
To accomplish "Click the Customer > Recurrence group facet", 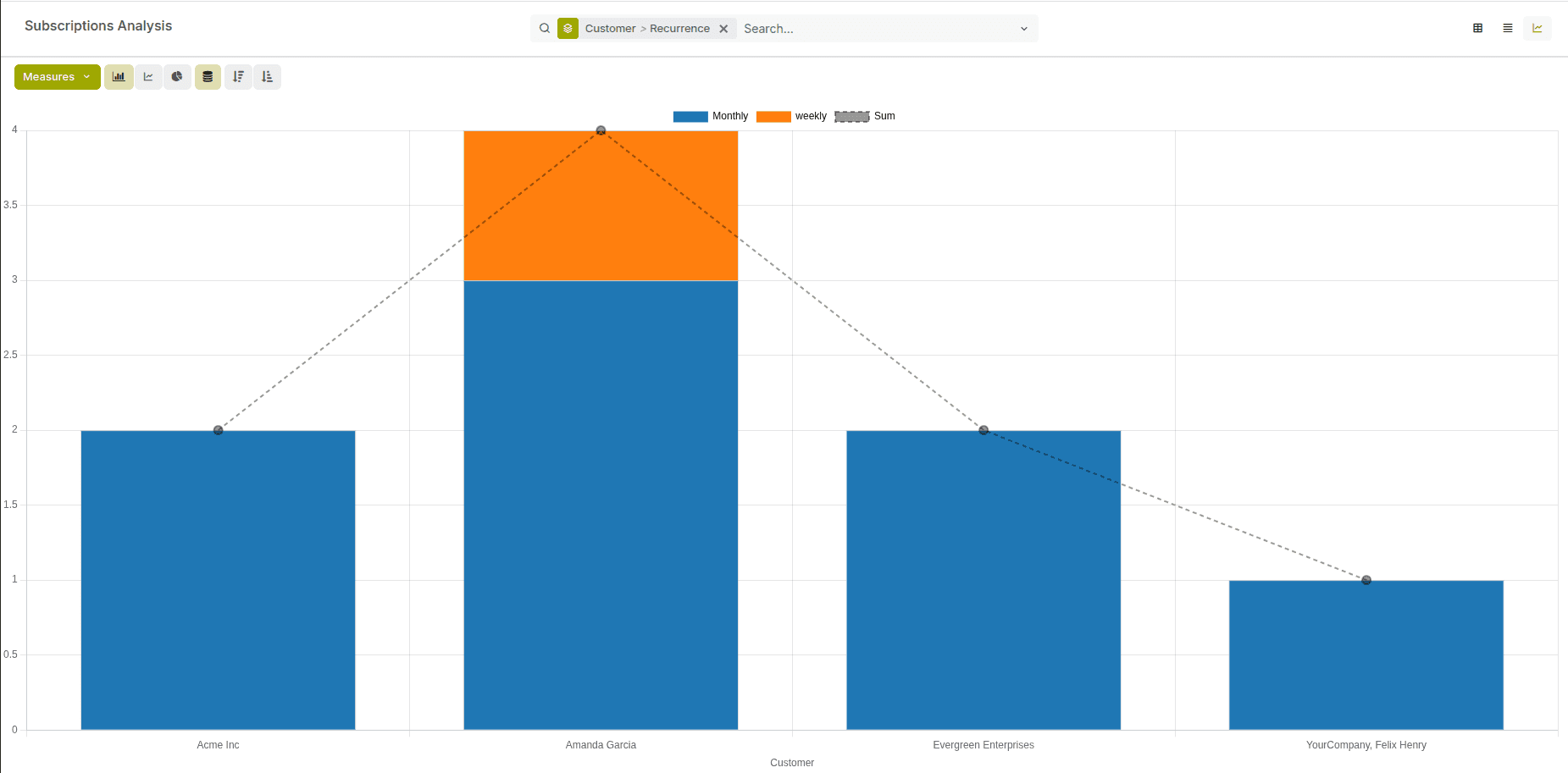I will coord(646,29).
